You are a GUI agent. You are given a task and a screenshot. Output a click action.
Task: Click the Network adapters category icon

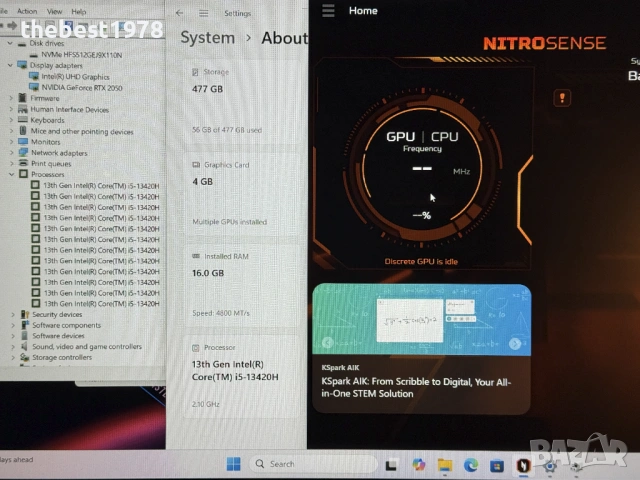[23, 153]
